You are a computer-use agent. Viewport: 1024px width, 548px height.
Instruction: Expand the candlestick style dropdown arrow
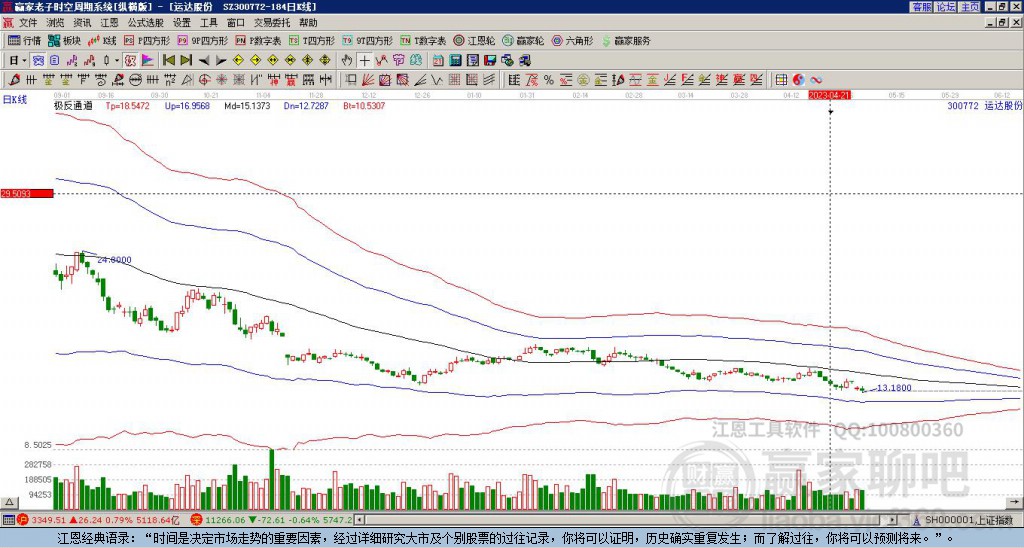point(117,61)
